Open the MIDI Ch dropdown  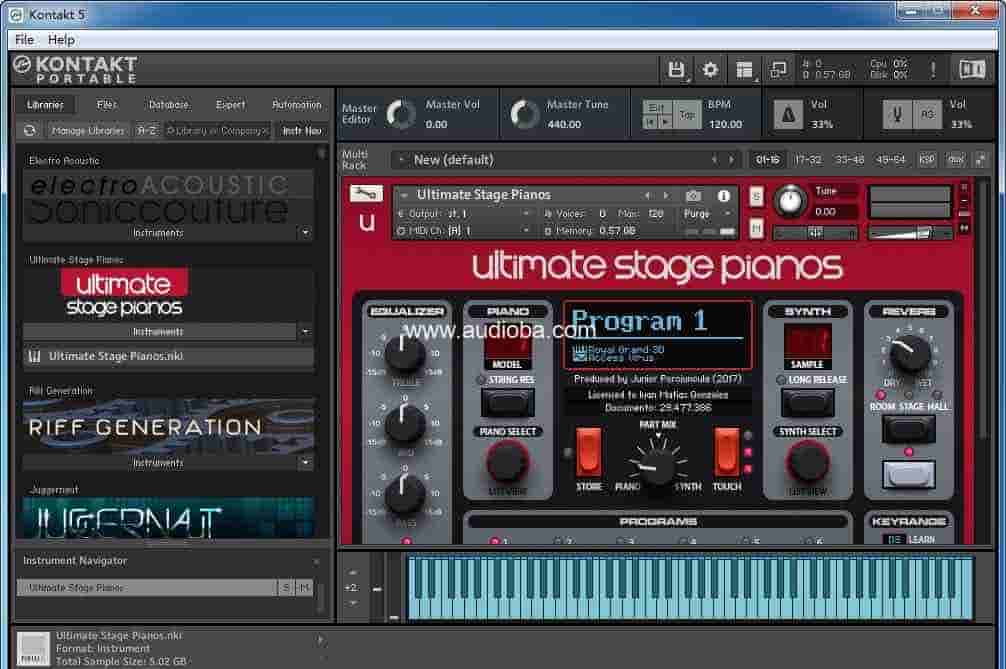(x=463, y=230)
